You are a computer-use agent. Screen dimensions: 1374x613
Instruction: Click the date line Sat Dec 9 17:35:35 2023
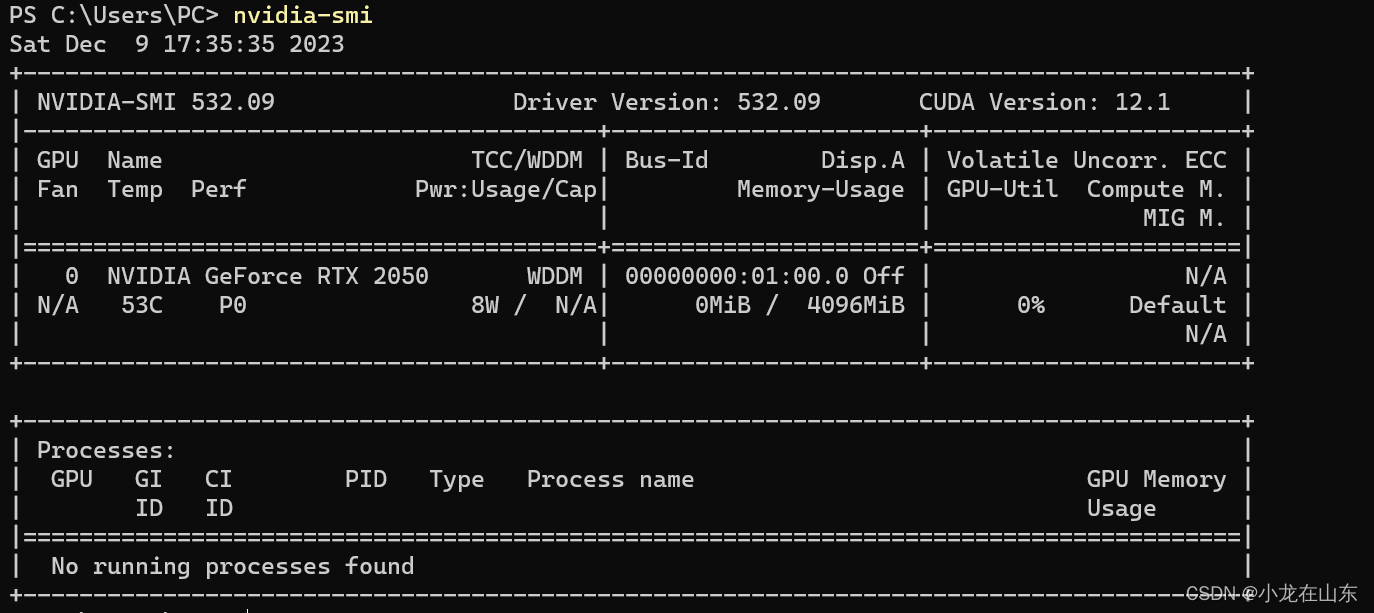[x=177, y=44]
